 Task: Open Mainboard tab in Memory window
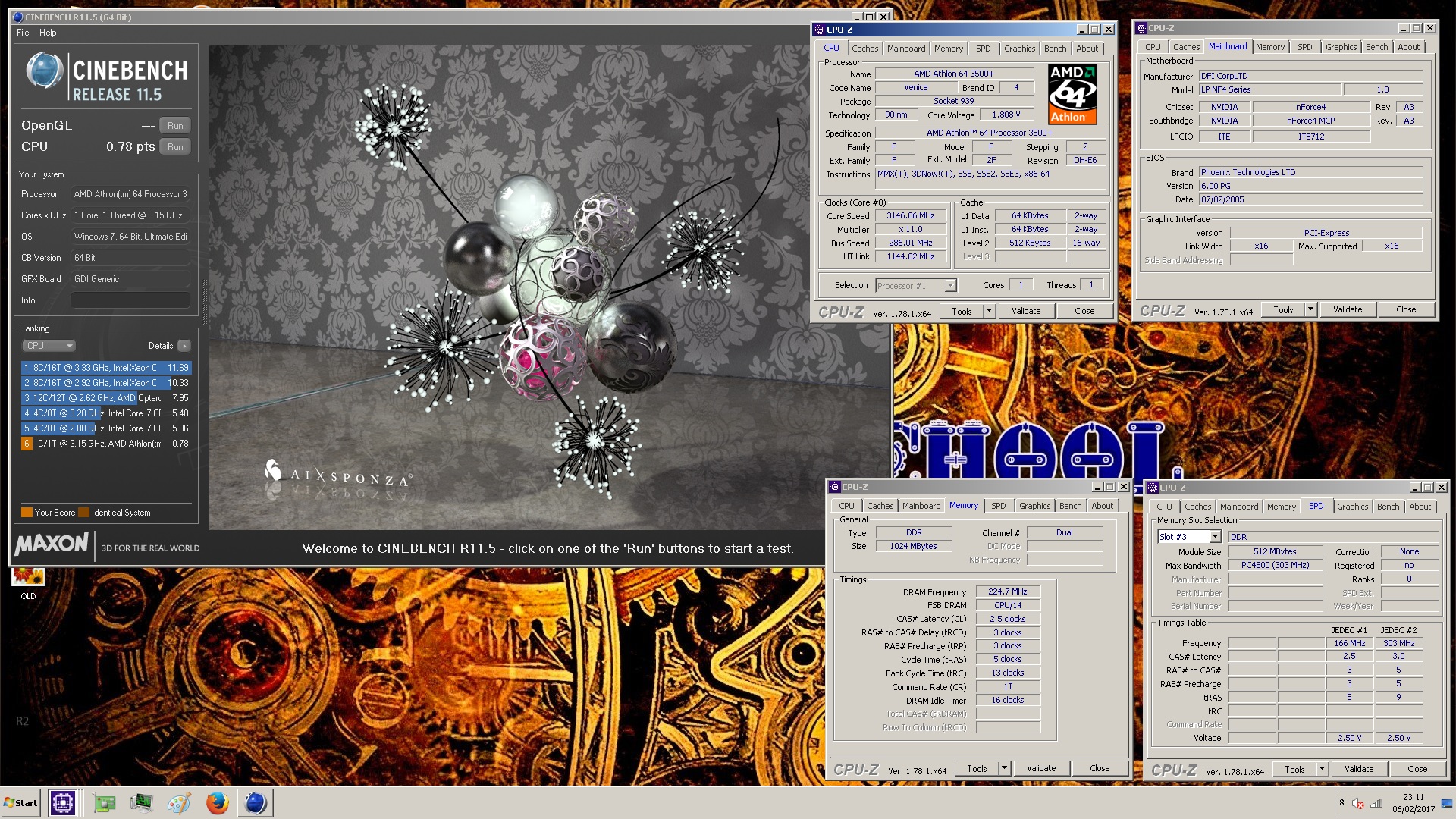921,506
